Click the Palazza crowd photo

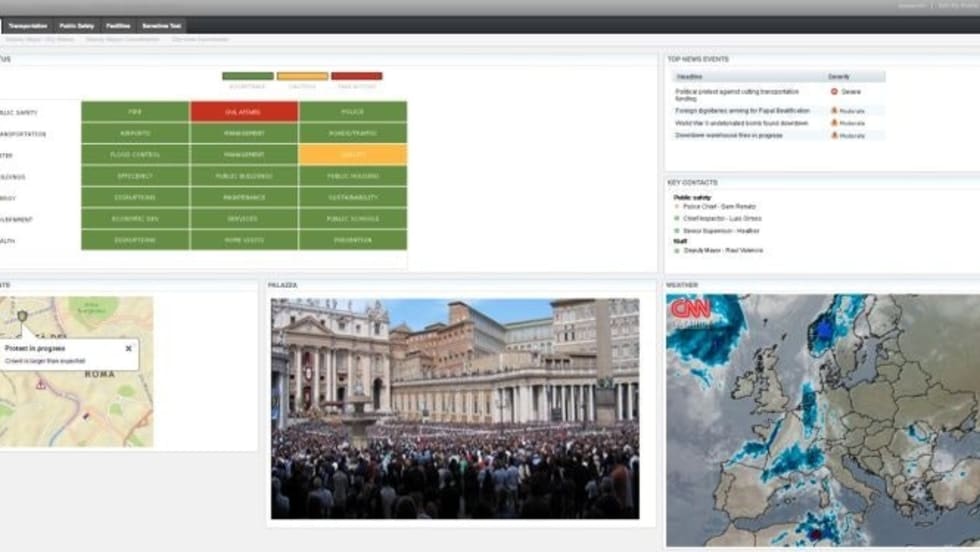tap(454, 408)
